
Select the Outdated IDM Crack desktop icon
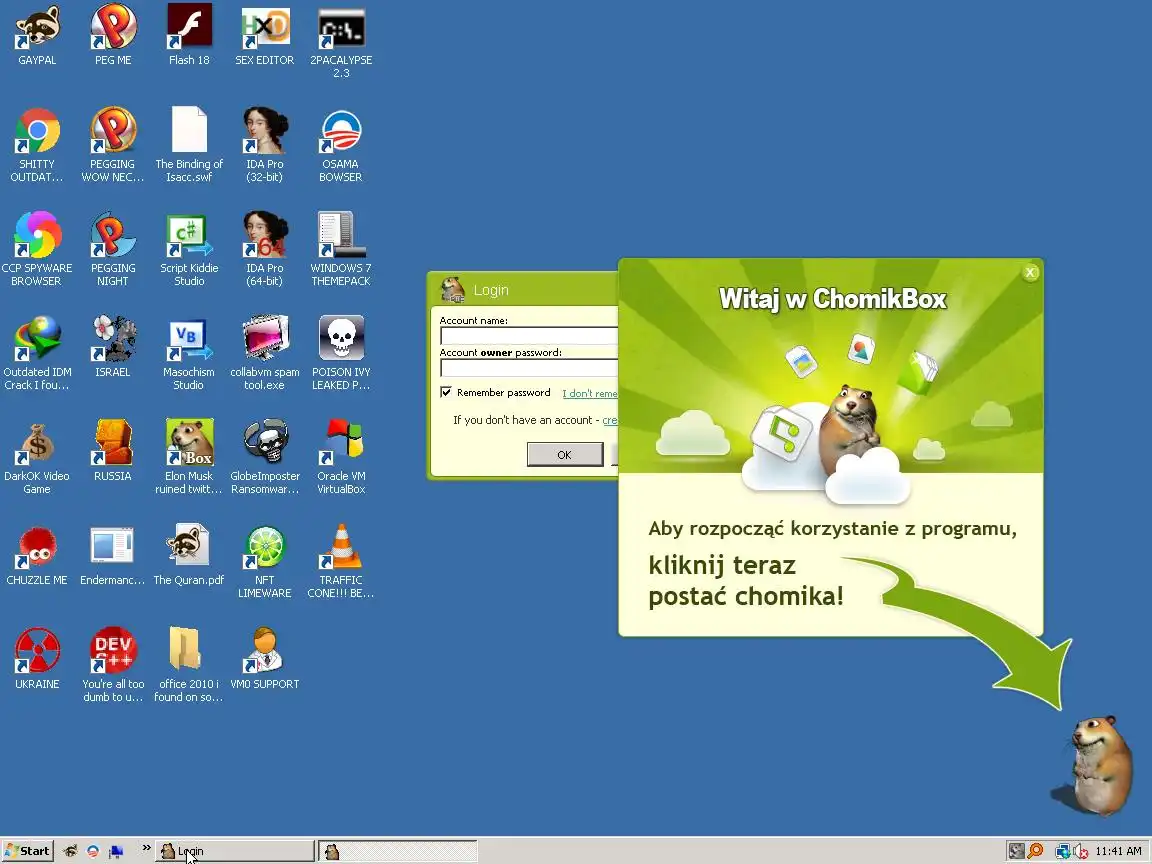tap(37, 353)
